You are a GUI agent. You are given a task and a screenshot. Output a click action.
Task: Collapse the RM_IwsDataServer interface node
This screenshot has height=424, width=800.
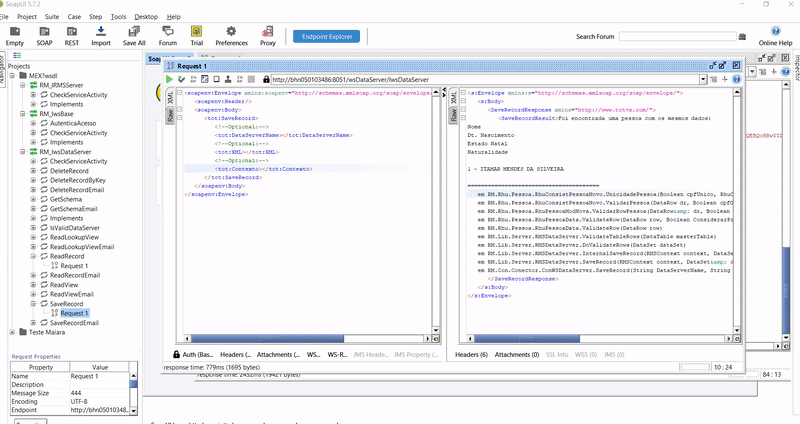coord(23,152)
